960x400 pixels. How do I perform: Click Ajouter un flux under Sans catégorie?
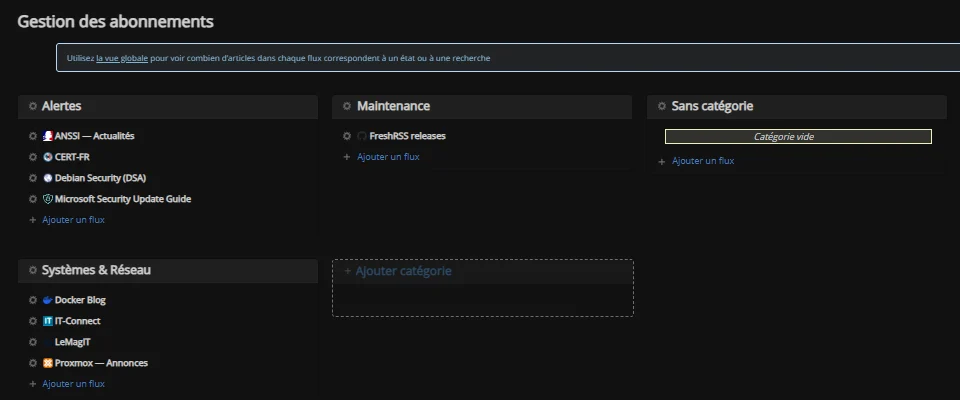pyautogui.click(x=703, y=161)
